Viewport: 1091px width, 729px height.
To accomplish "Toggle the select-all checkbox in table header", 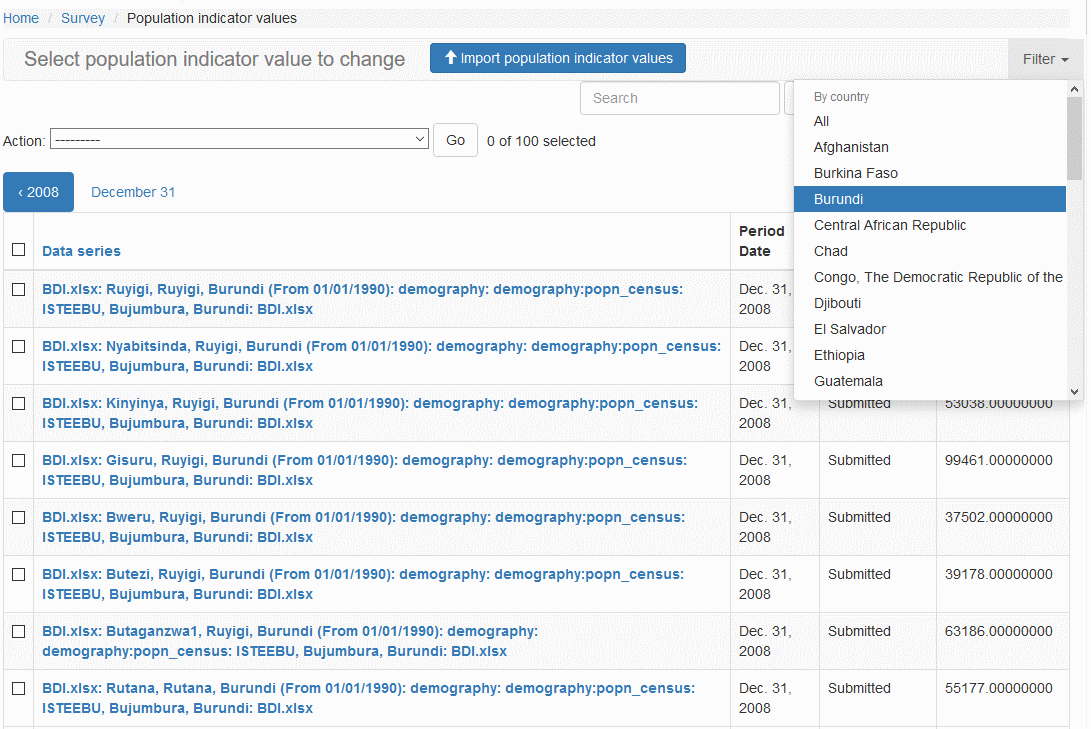I will pos(18,250).
